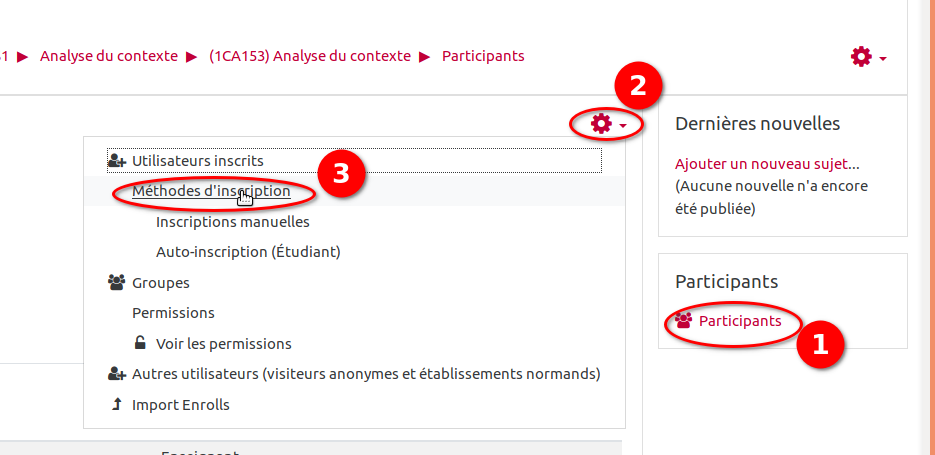The image size is (935, 455).
Task: Open Voir les permissions entry
Action: click(x=224, y=344)
